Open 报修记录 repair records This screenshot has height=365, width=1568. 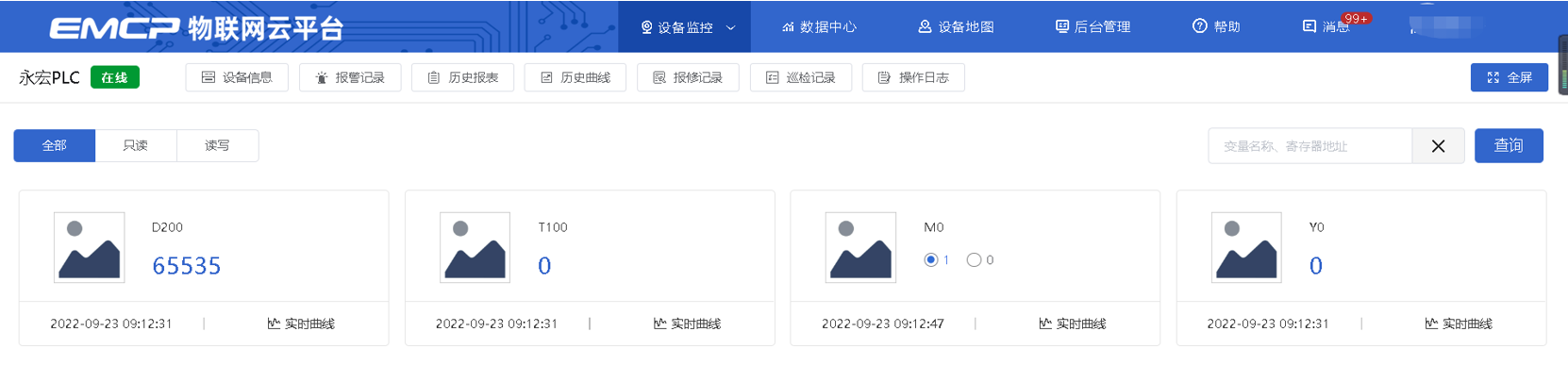coord(688,77)
